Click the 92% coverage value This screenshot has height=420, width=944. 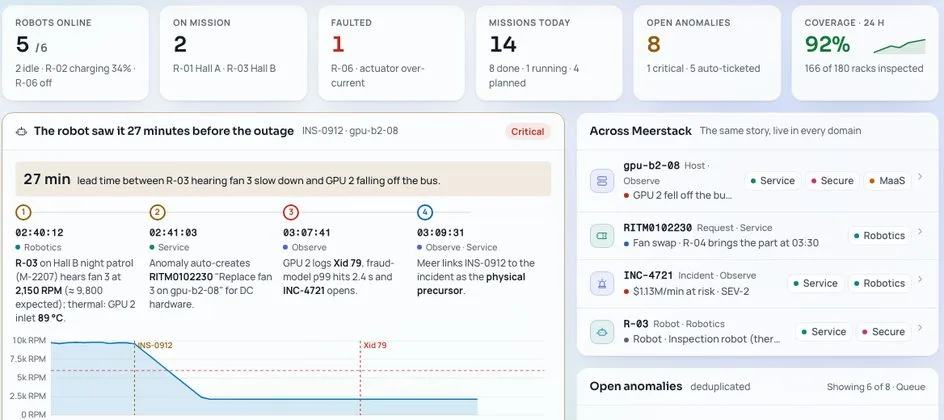[827, 45]
